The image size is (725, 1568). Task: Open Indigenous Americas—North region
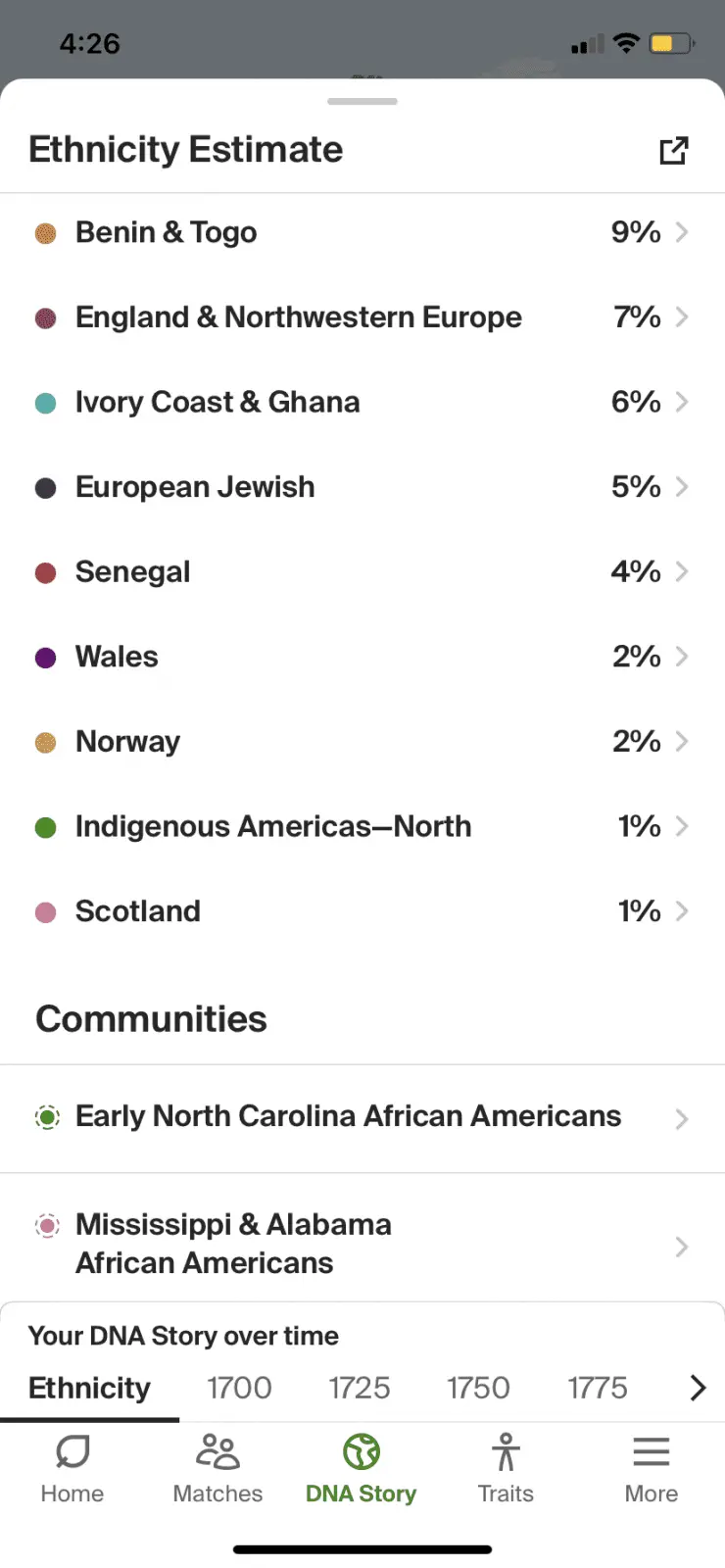[273, 826]
